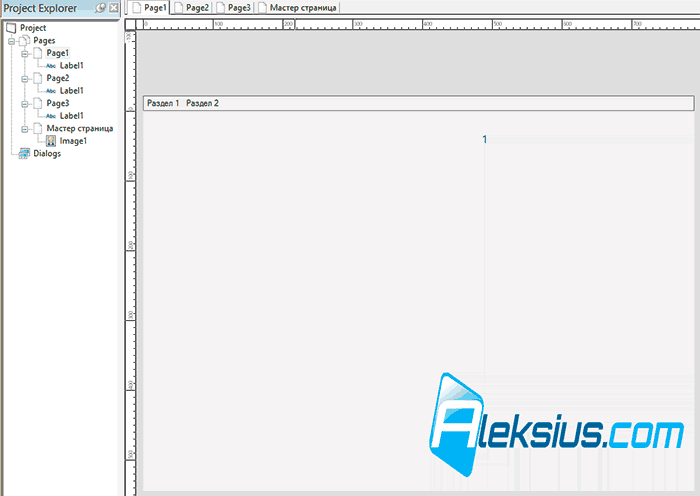
Task: Select the Project root node
Action: (x=33, y=28)
